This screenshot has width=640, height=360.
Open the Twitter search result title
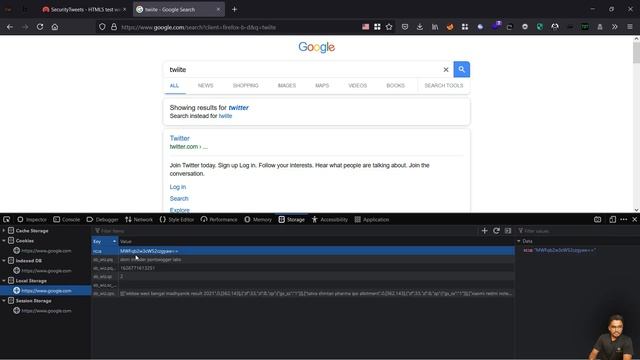pos(180,138)
